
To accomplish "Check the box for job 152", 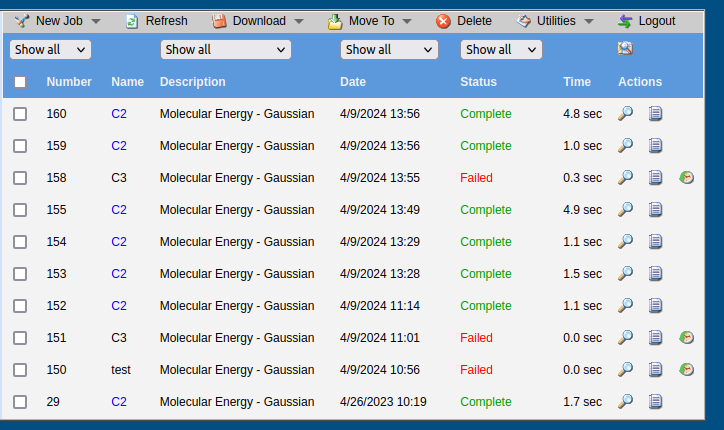I will pyautogui.click(x=20, y=306).
